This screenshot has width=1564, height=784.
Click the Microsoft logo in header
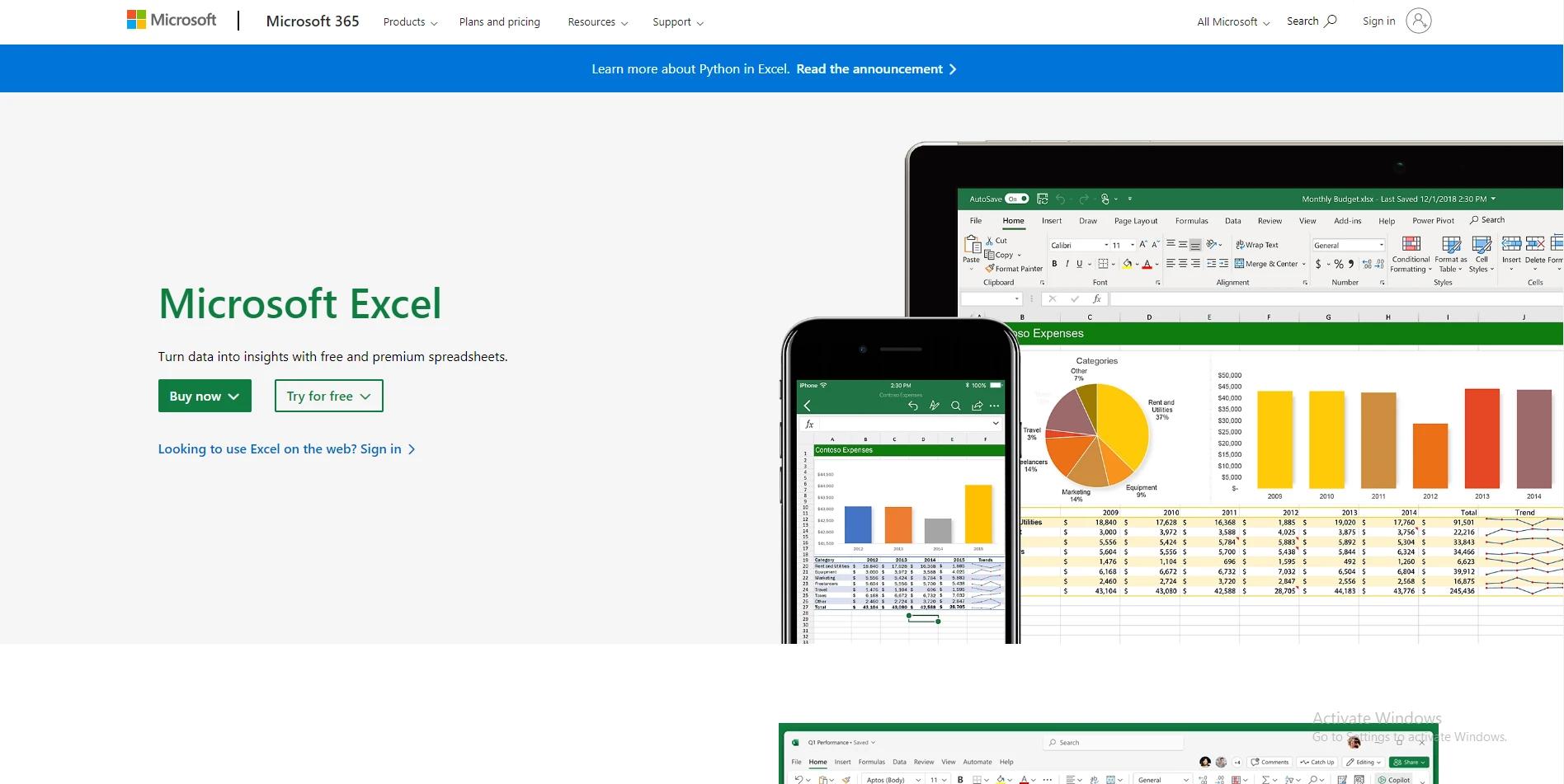click(x=172, y=20)
